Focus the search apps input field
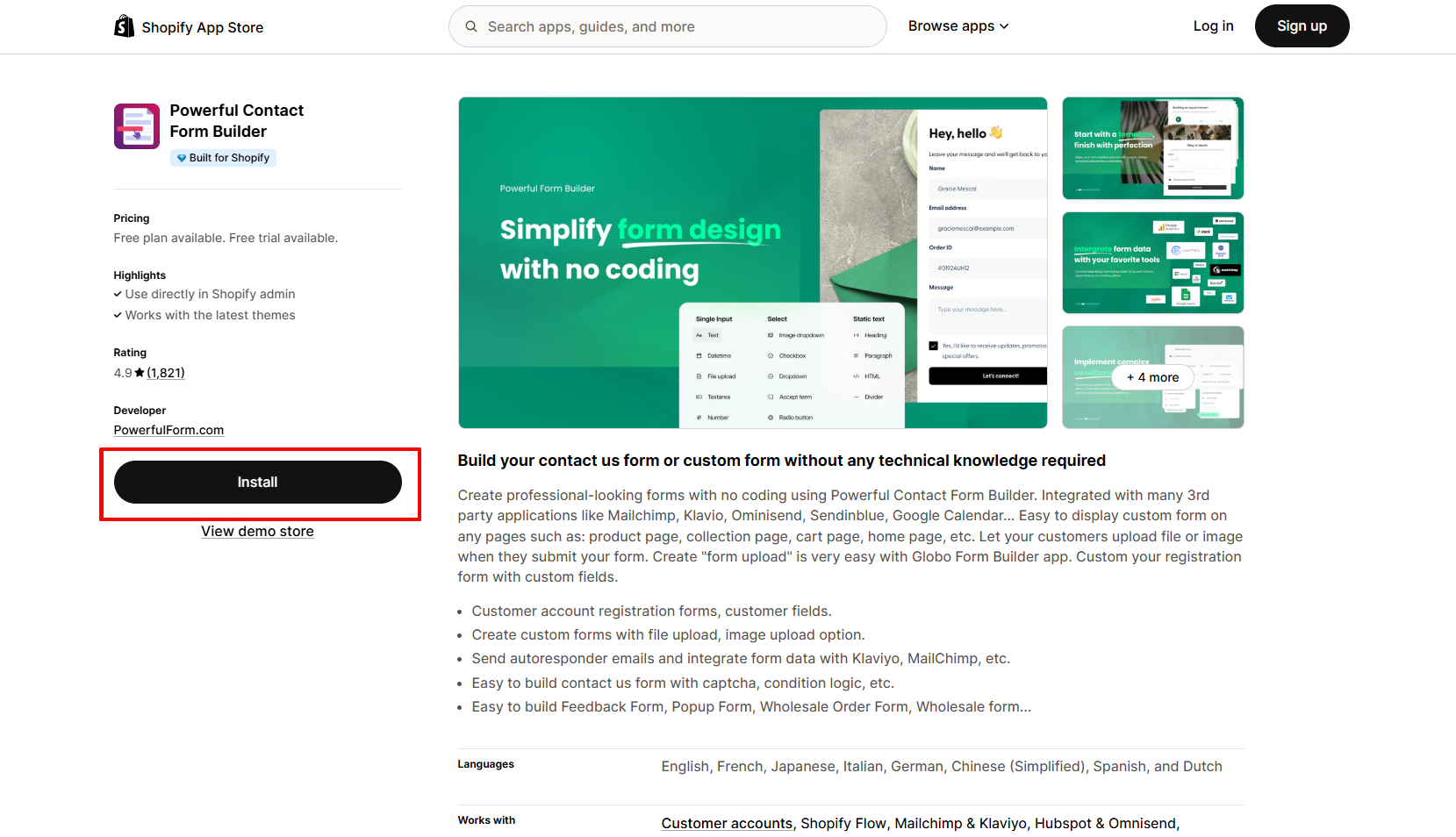Image resolution: width=1456 pixels, height=837 pixels. pyautogui.click(x=668, y=26)
